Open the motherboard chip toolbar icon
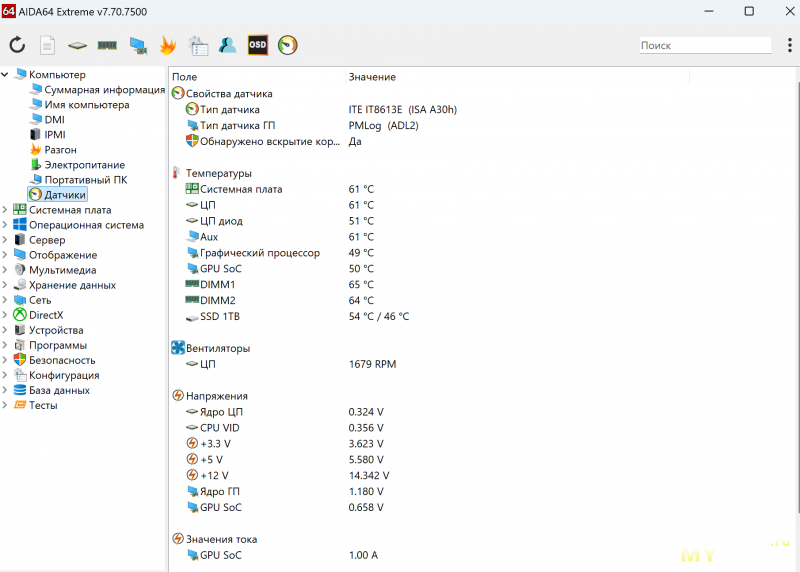The image size is (800, 572). click(x=77, y=45)
